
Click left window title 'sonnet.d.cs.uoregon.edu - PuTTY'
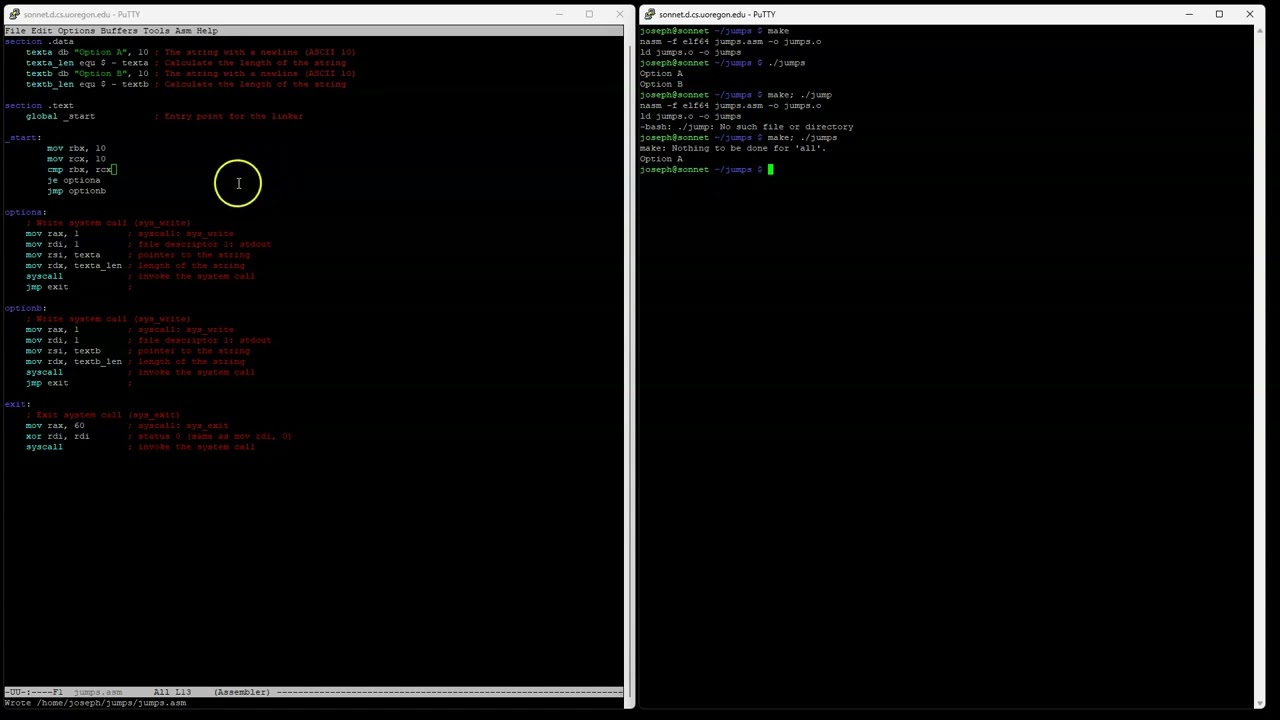[82, 14]
